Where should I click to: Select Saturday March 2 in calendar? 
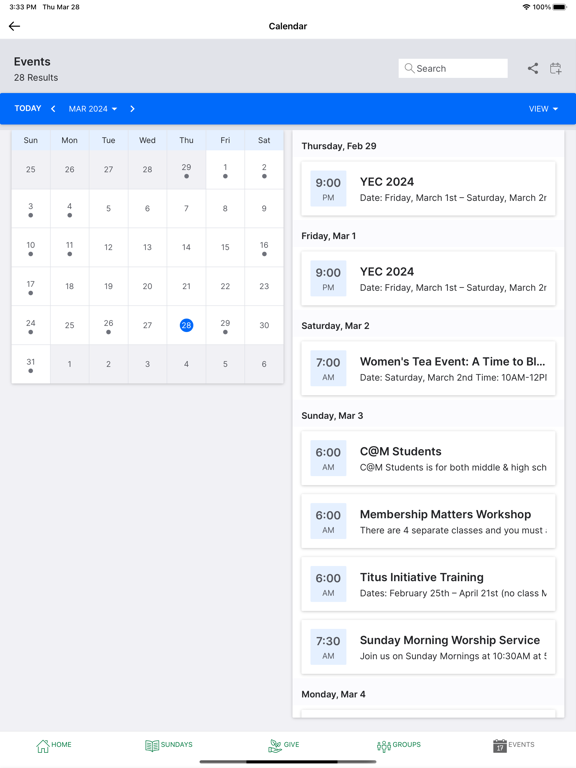pyautogui.click(x=264, y=169)
